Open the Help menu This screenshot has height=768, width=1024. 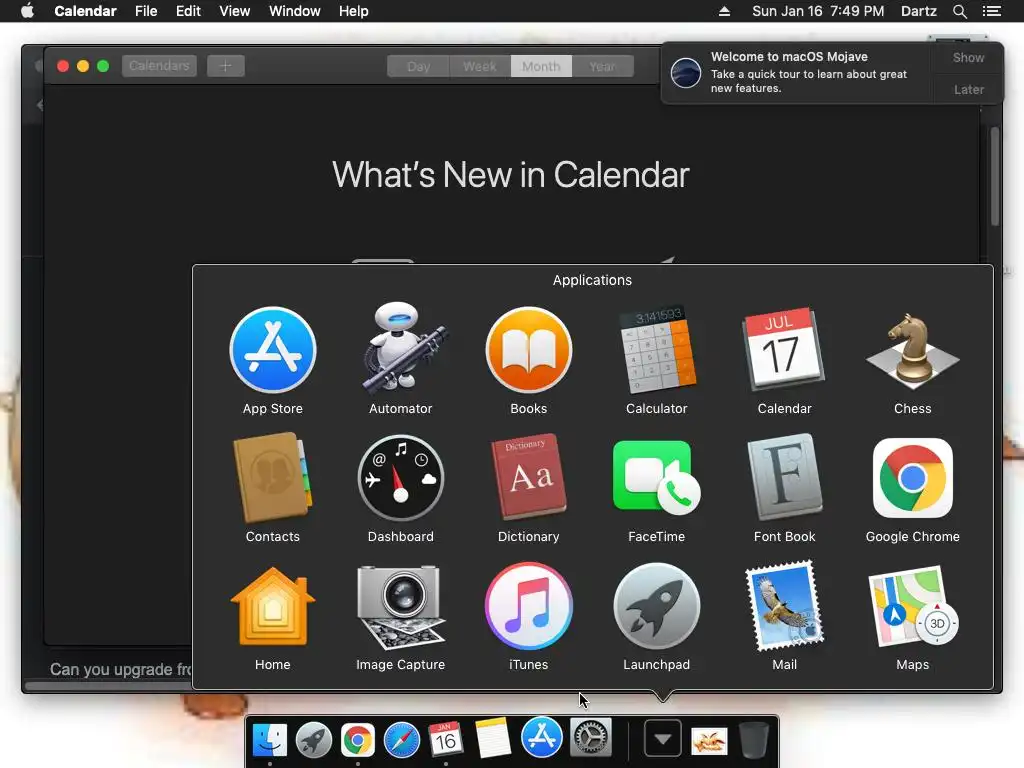click(353, 11)
